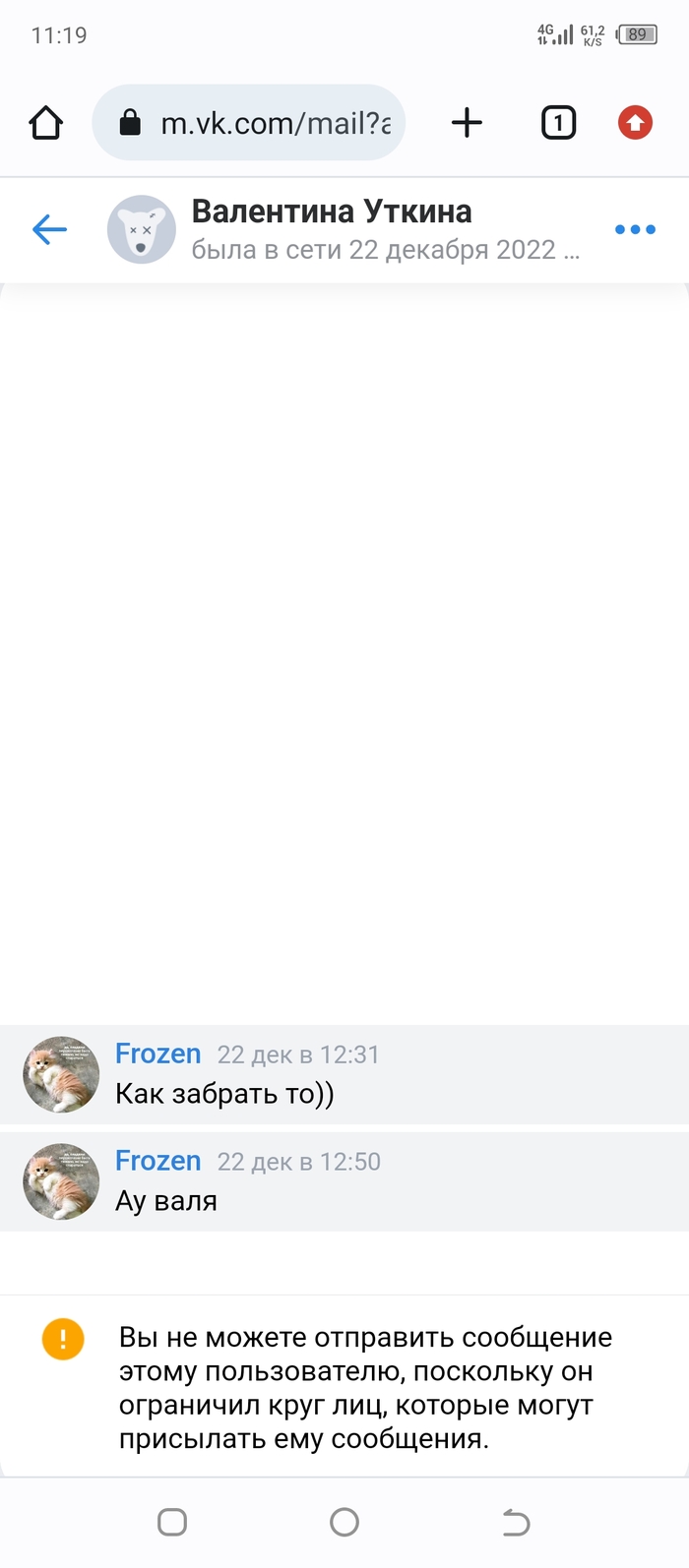
Task: Tap the red update arrow icon
Action: point(635,123)
